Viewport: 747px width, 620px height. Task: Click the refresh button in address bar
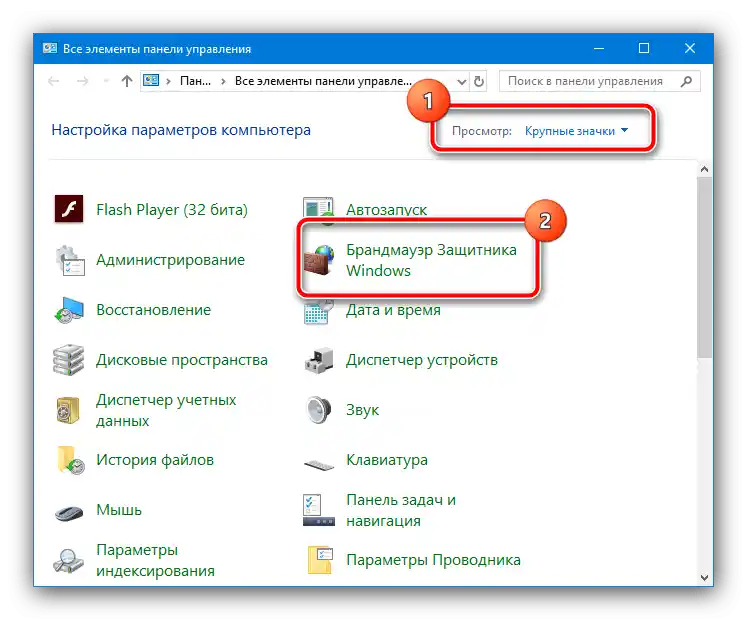point(479,81)
